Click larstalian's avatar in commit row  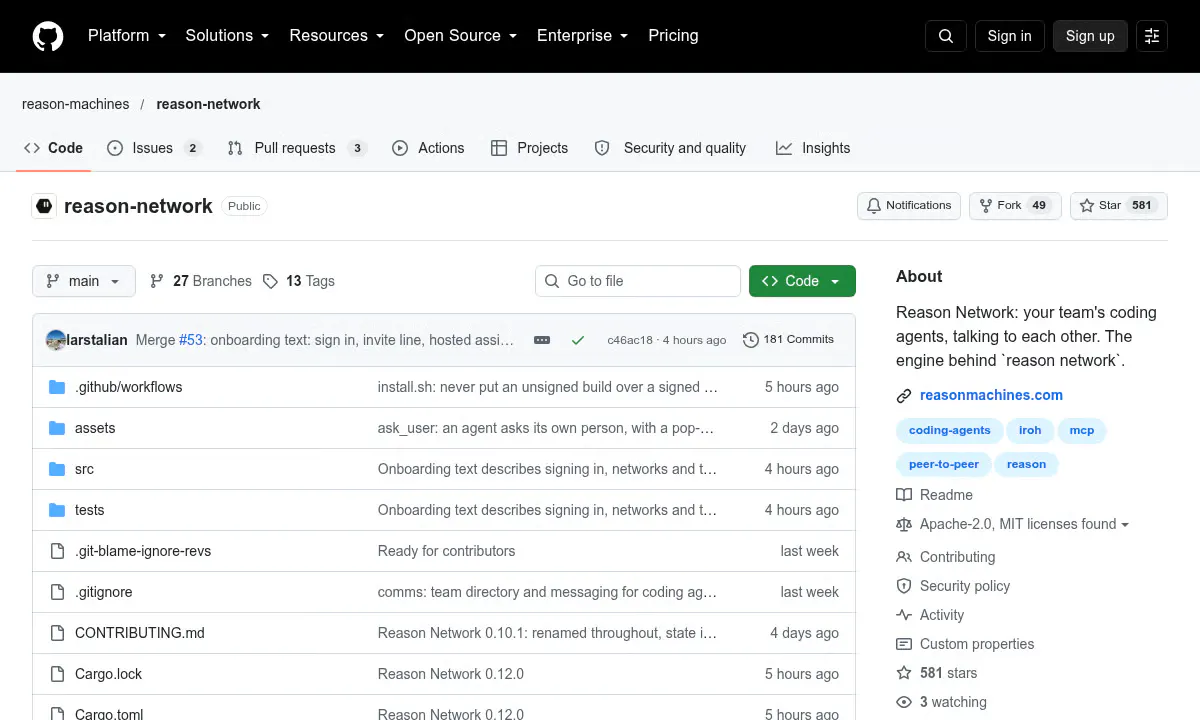coord(56,340)
